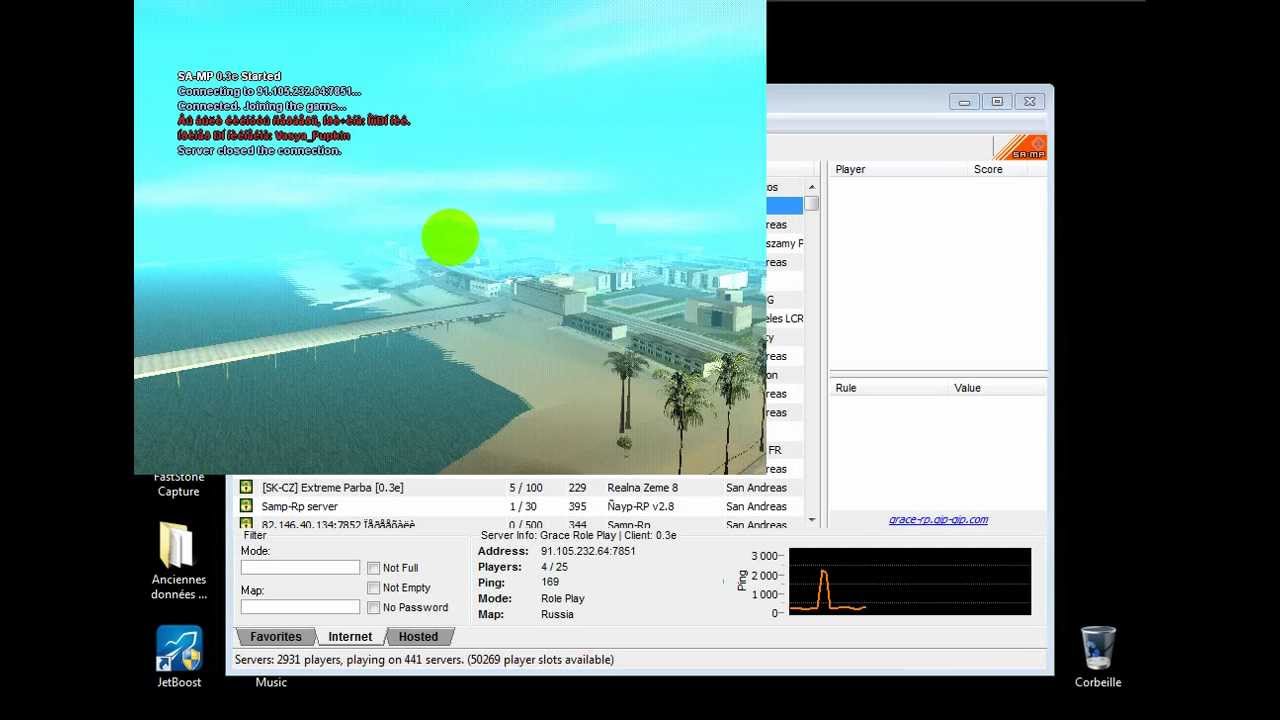Sort by the Value column header
The image size is (1280, 720).
coord(998,388)
